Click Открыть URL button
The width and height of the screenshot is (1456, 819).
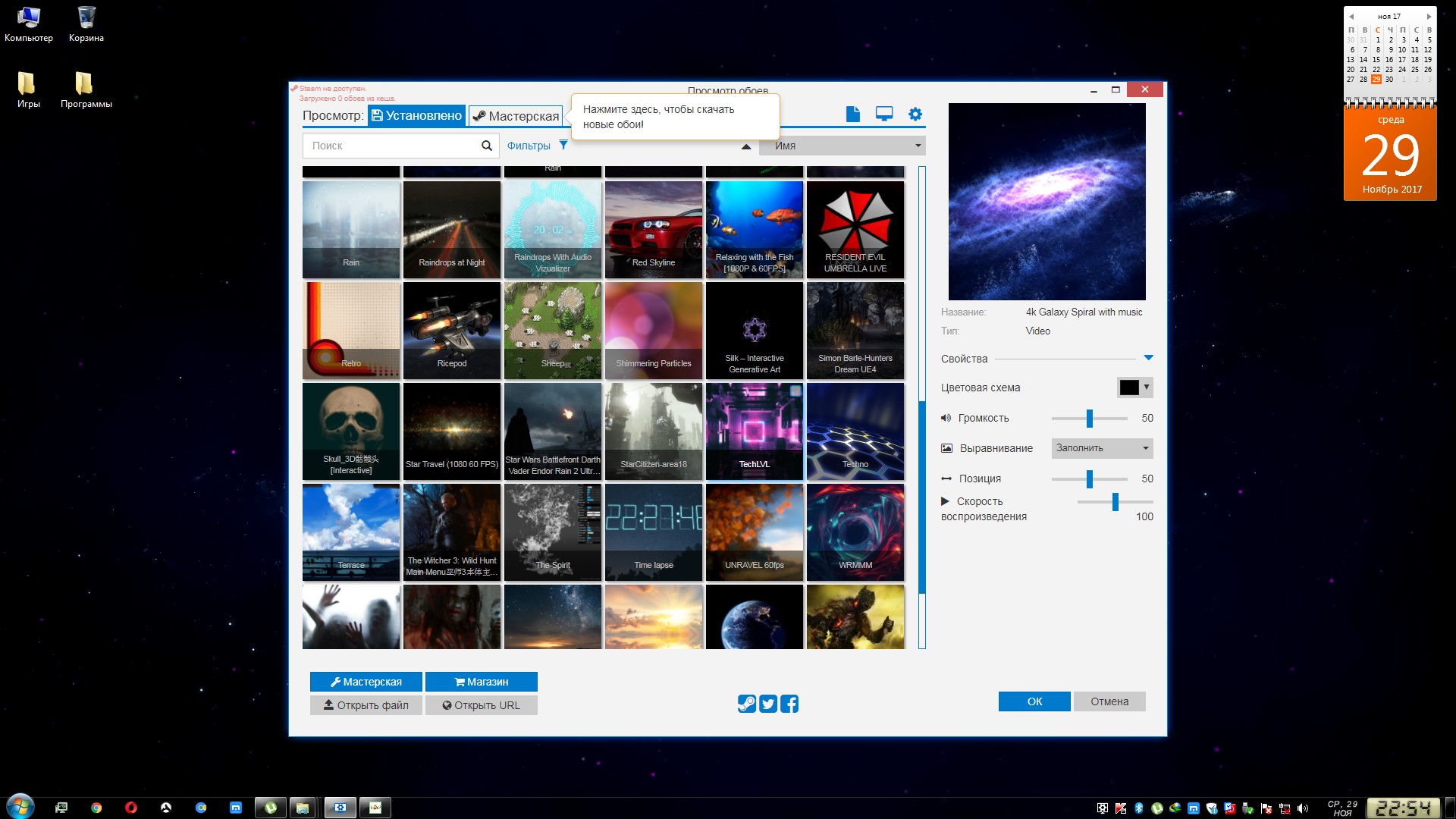click(482, 704)
